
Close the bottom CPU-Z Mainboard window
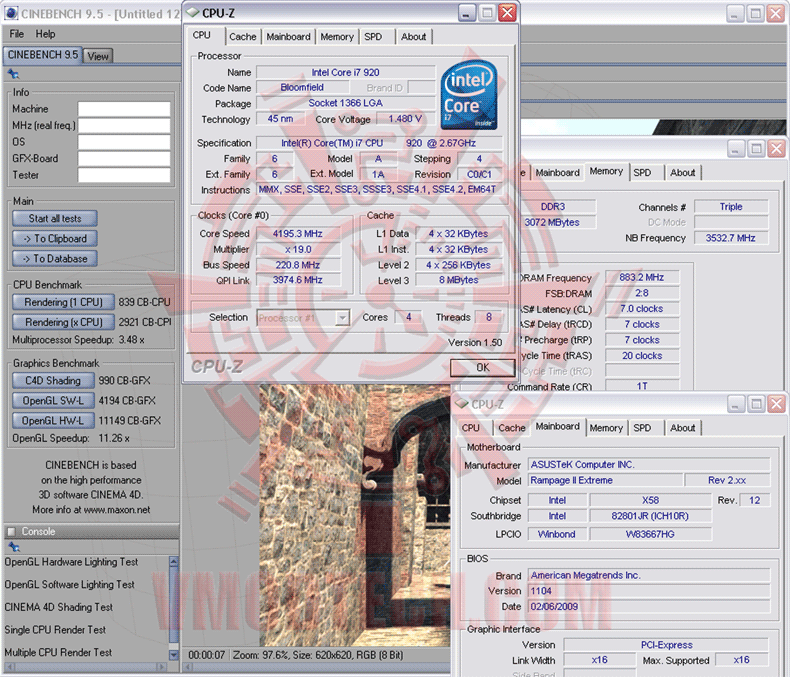[x=776, y=404]
